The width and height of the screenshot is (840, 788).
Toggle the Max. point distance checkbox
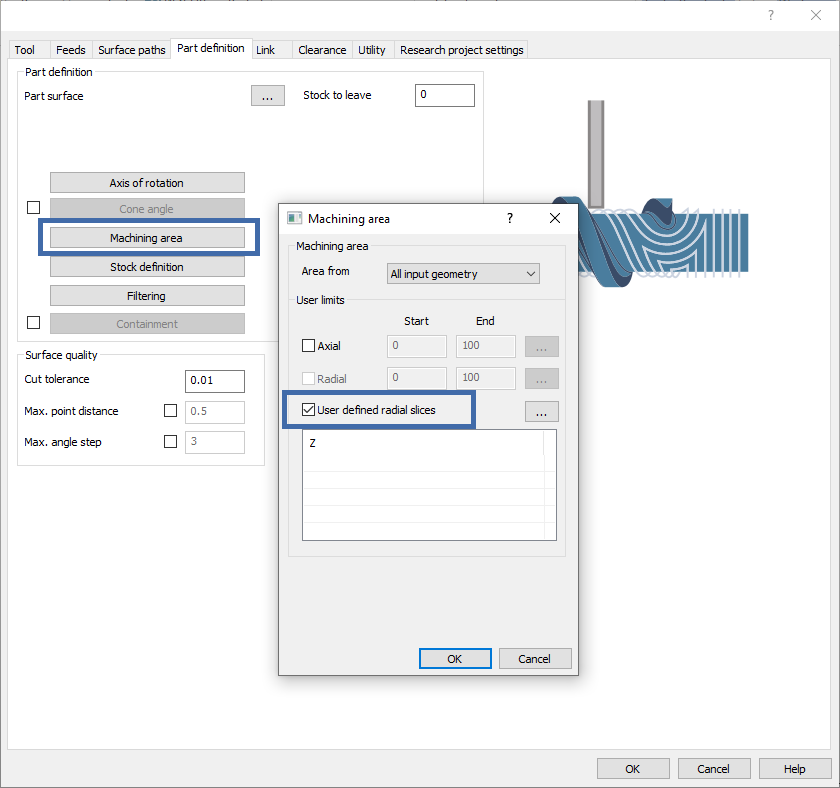pyautogui.click(x=170, y=410)
